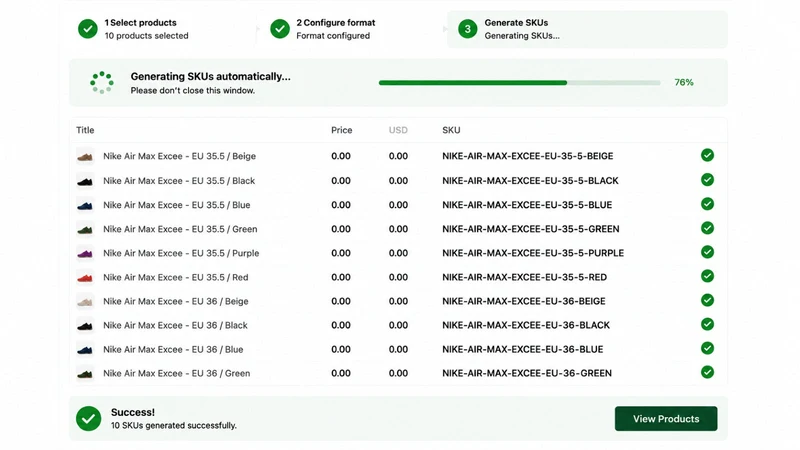This screenshot has width=800, height=450.
Task: Click the number 3 step circle icon
Action: coord(467,29)
